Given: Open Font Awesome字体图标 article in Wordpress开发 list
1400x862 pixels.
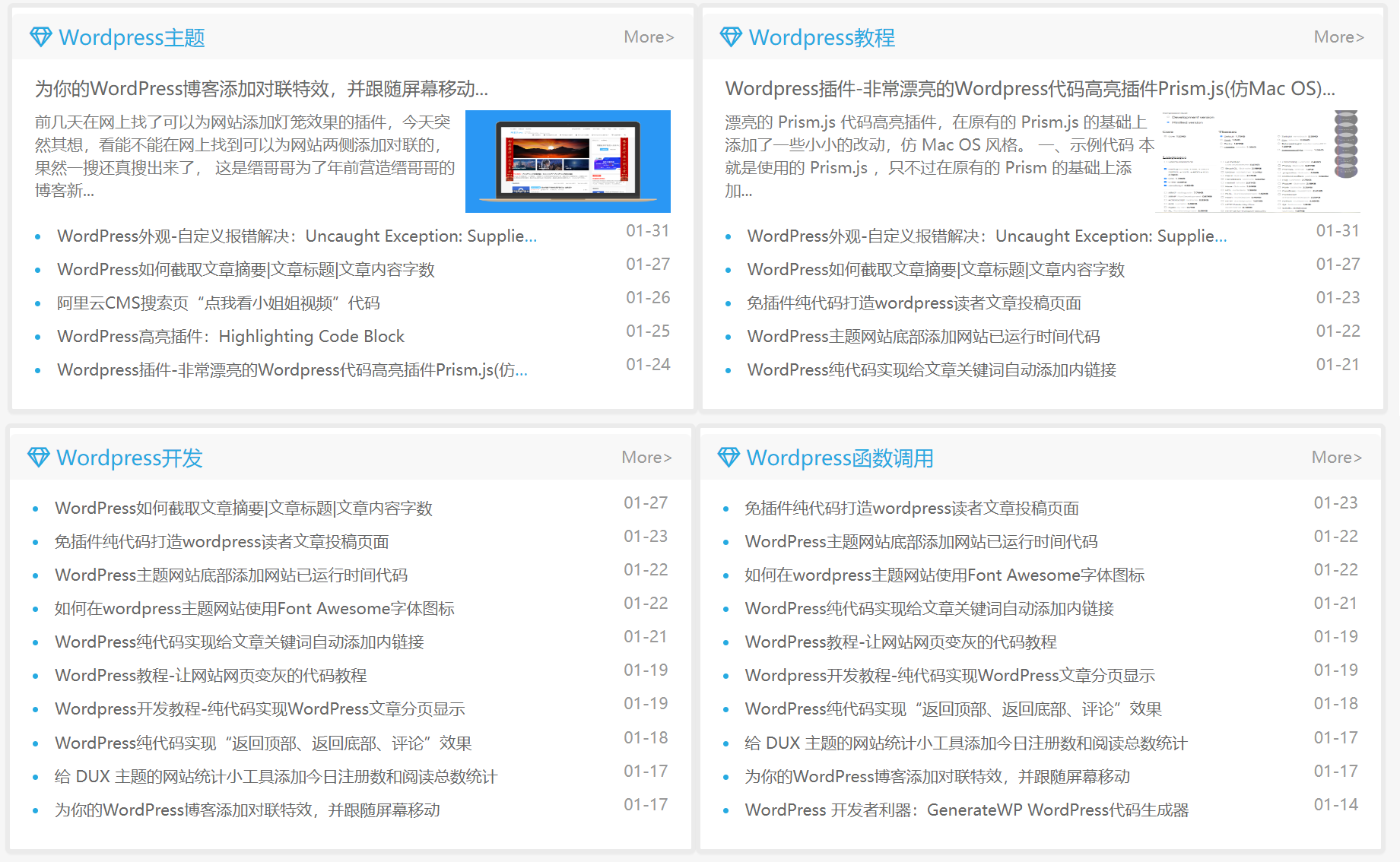Looking at the screenshot, I should click(x=255, y=609).
